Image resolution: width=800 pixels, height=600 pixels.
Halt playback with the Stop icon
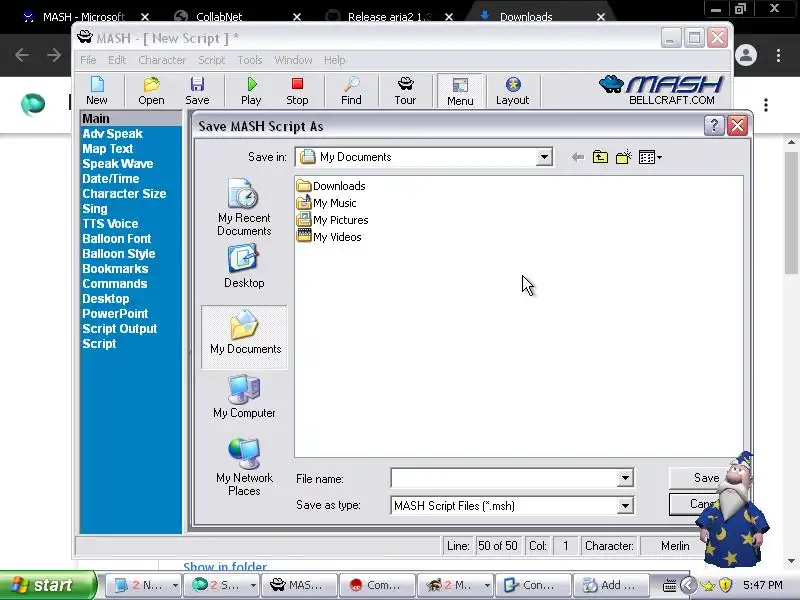297,90
